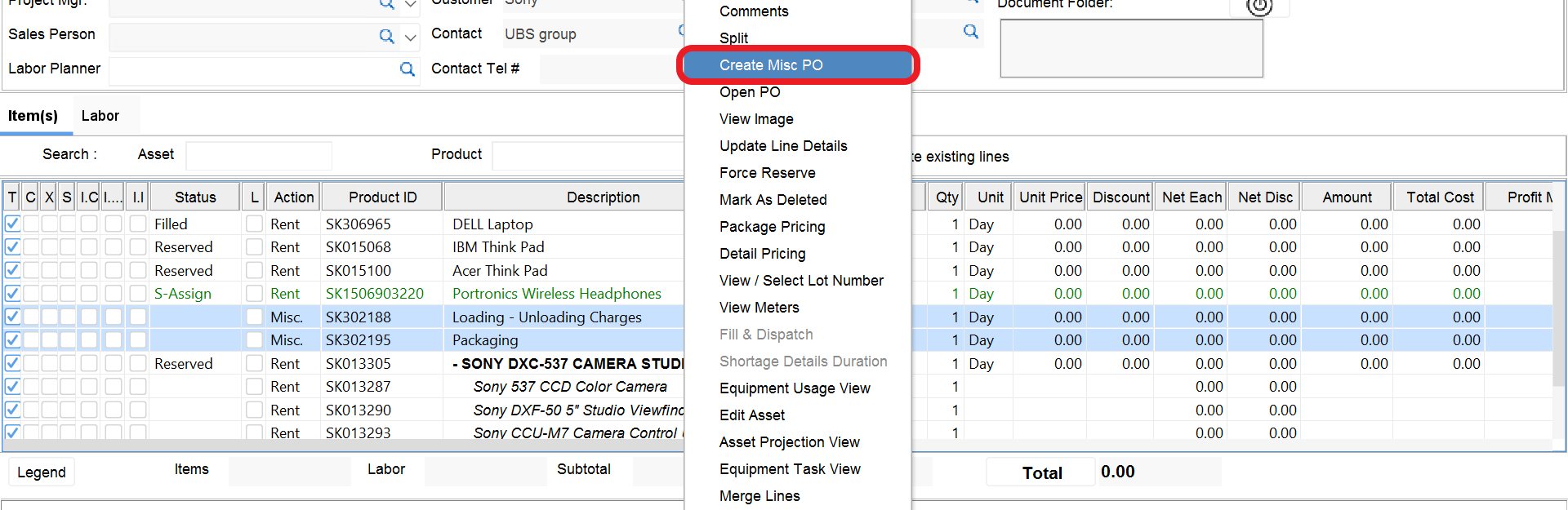
Task: Click the power icon beside Document Folder label
Action: tap(1259, 7)
